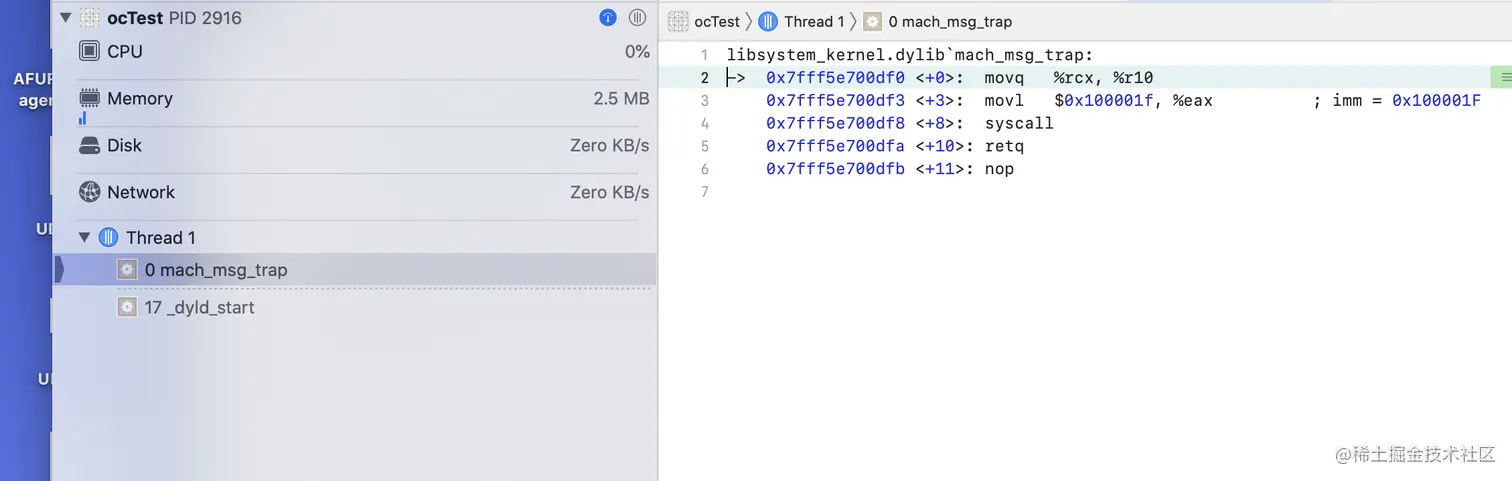The width and height of the screenshot is (1512, 481).
Task: Click Thread 1 in the jump bar
Action: pyautogui.click(x=814, y=21)
